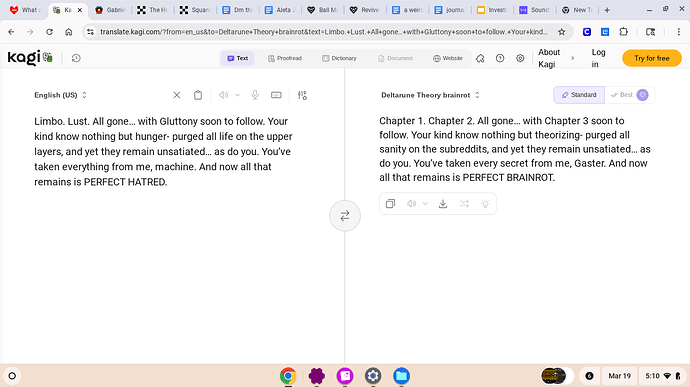This screenshot has width=690, height=387.
Task: Select Standard translation quality
Action: click(579, 95)
